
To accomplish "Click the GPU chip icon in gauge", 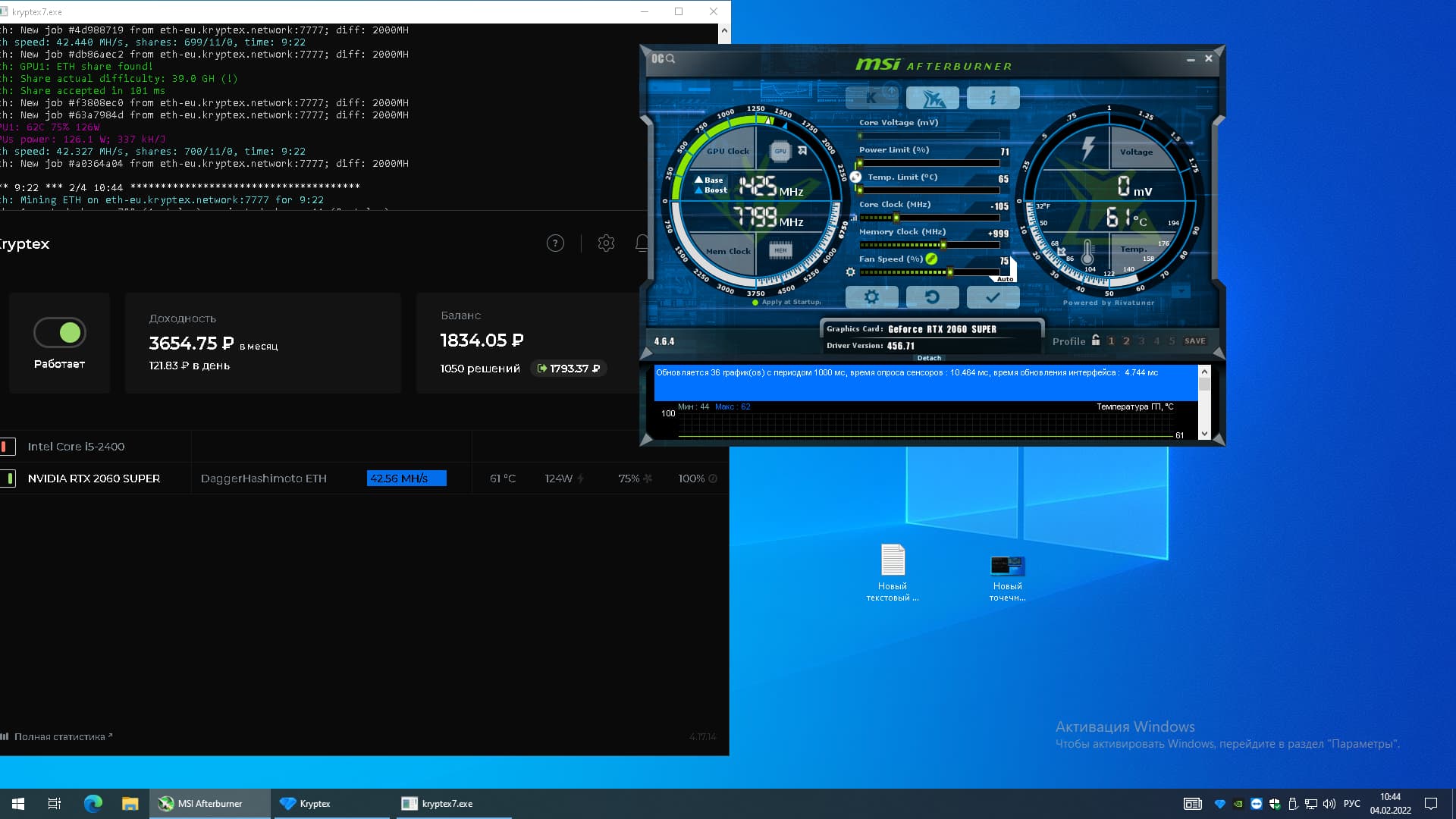I will (x=780, y=151).
